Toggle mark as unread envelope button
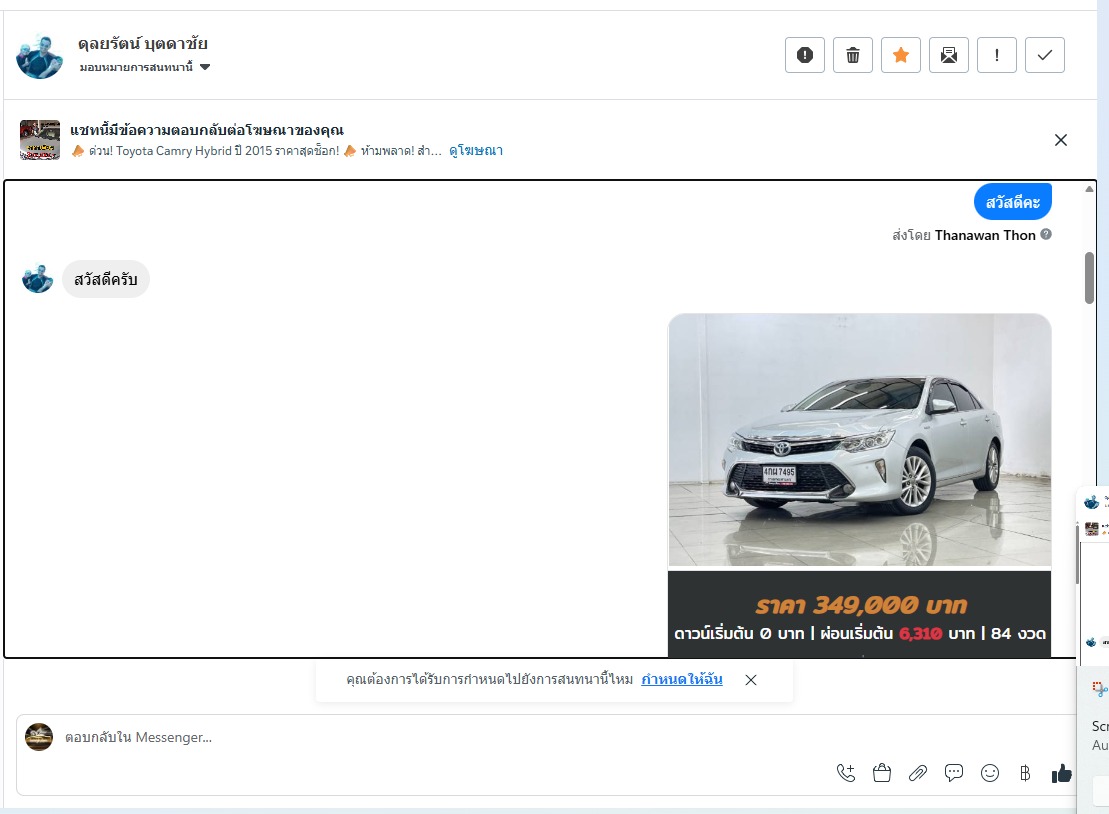1109x814 pixels. 948,55
